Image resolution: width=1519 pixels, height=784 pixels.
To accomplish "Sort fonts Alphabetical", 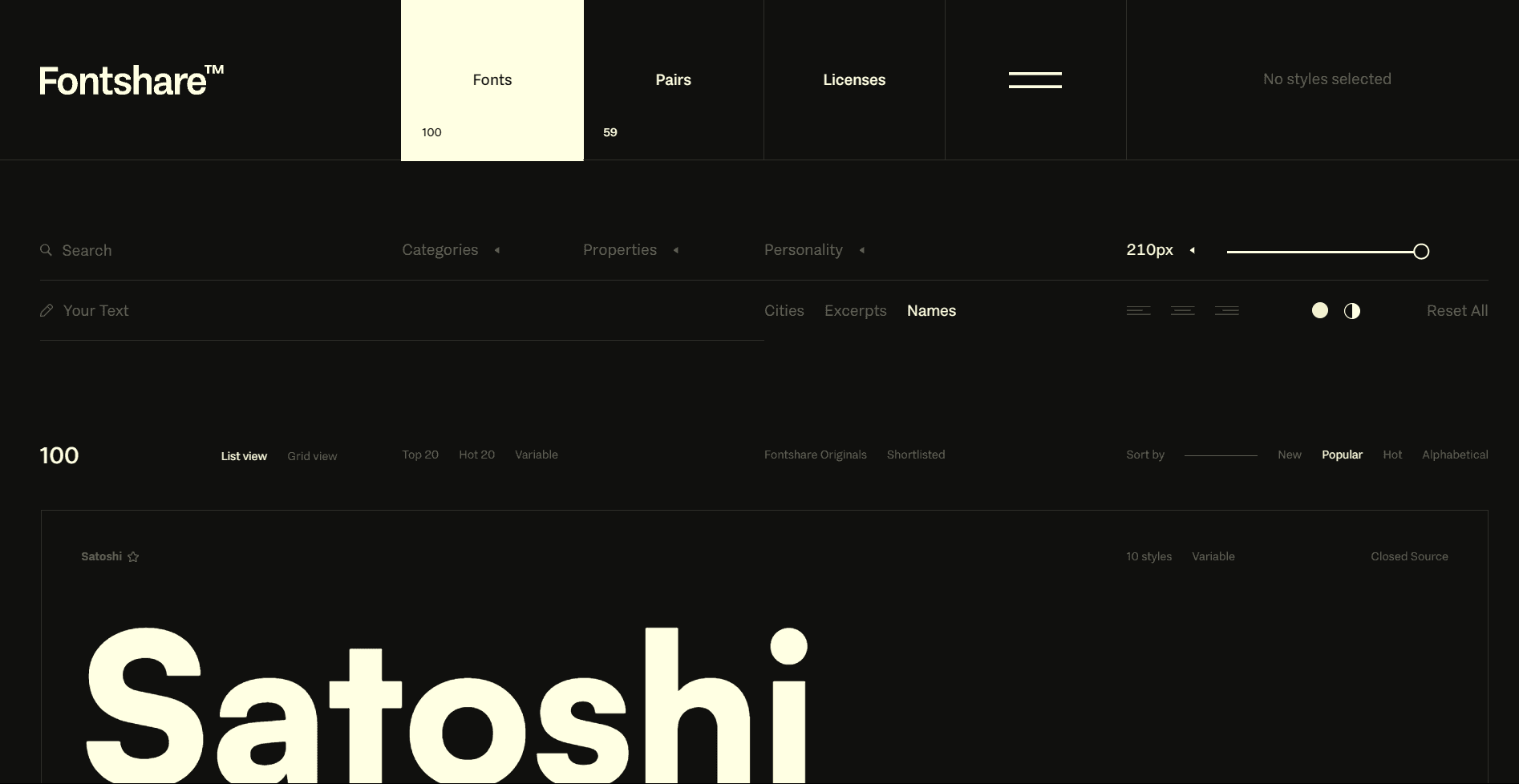I will tap(1454, 455).
